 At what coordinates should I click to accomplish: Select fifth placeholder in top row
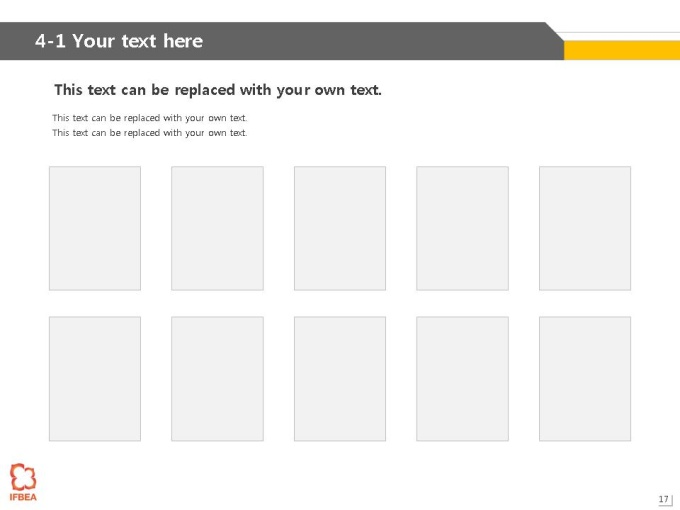point(585,228)
